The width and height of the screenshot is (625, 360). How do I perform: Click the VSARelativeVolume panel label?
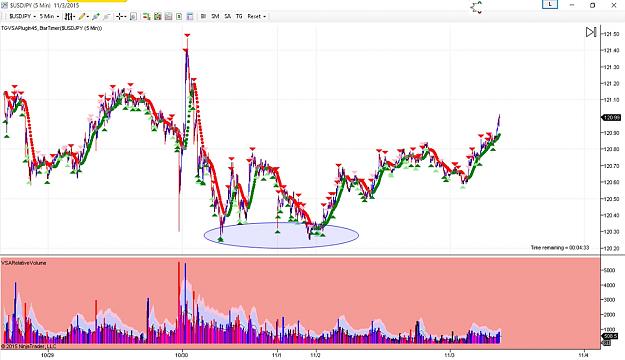tap(24, 263)
